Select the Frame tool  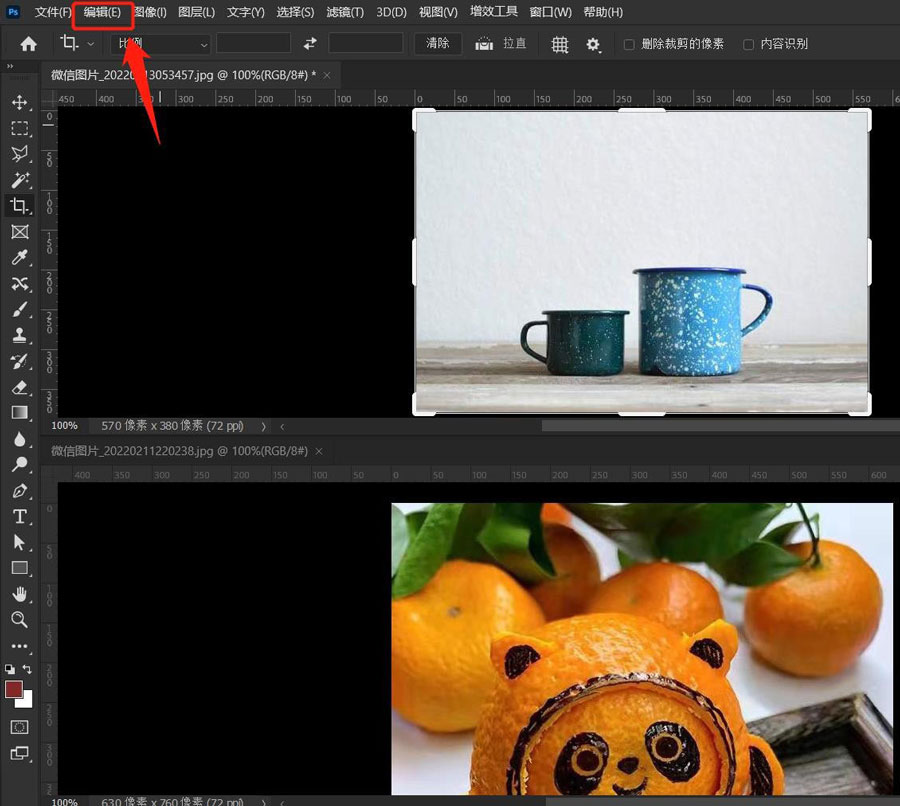(x=20, y=232)
